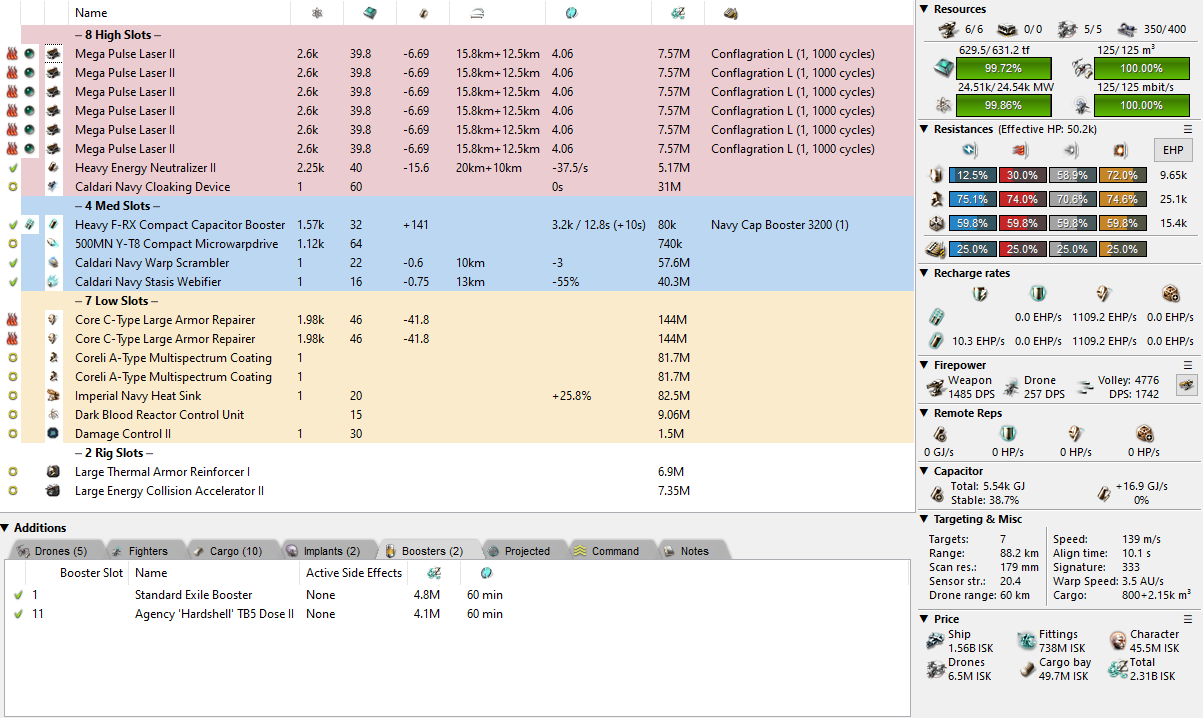
Task: Collapse the Firepower panel
Action: point(925,365)
